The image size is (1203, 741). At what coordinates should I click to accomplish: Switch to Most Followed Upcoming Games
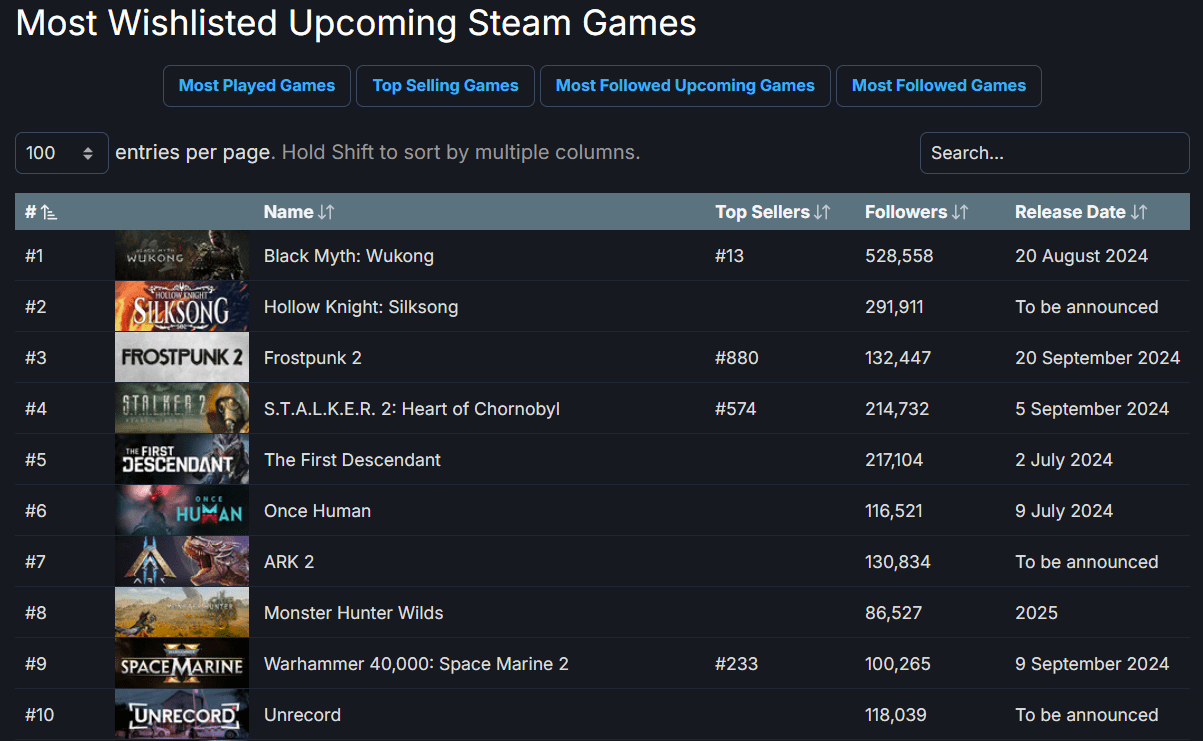(685, 86)
